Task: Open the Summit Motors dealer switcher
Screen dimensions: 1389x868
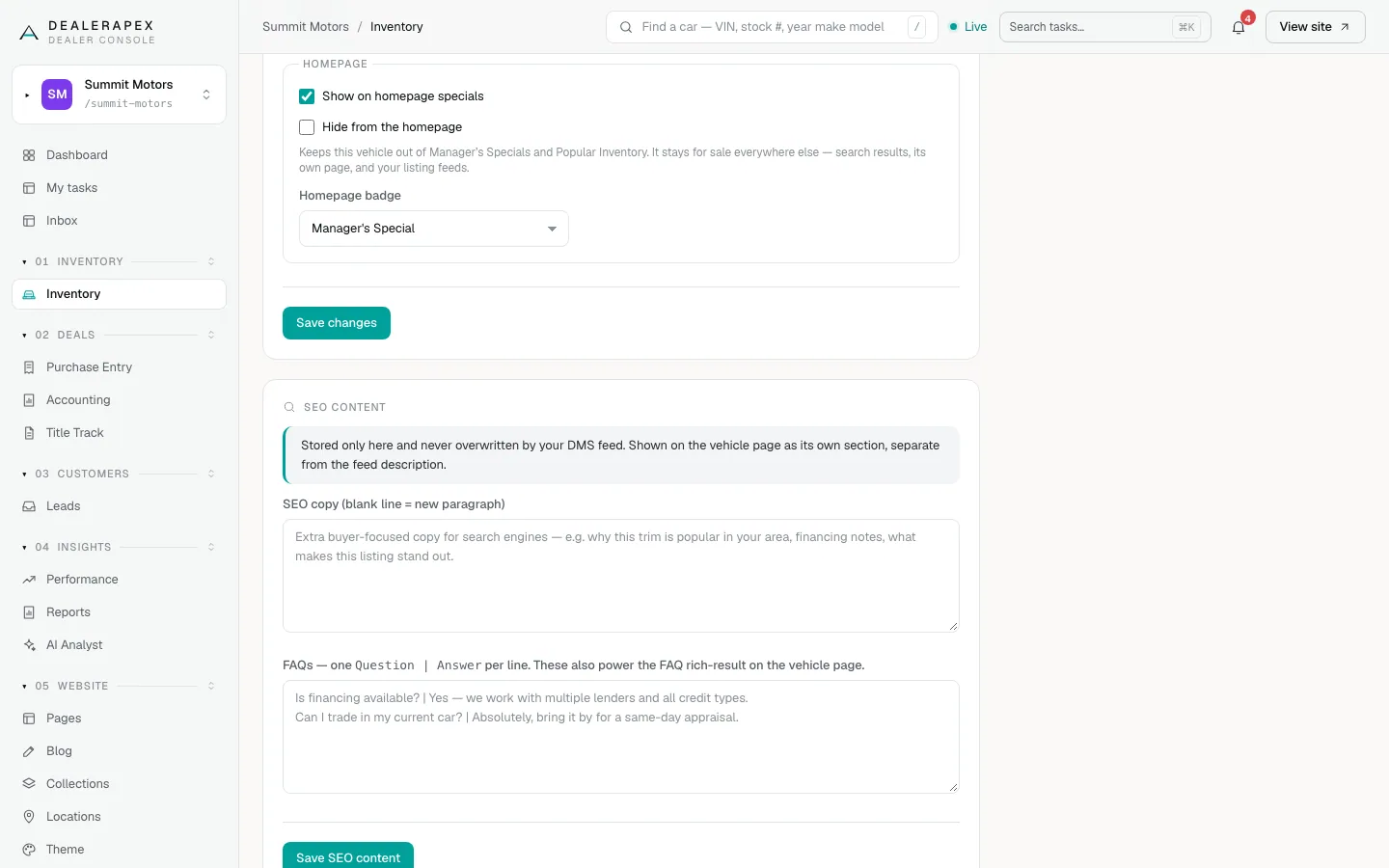Action: pos(119,95)
